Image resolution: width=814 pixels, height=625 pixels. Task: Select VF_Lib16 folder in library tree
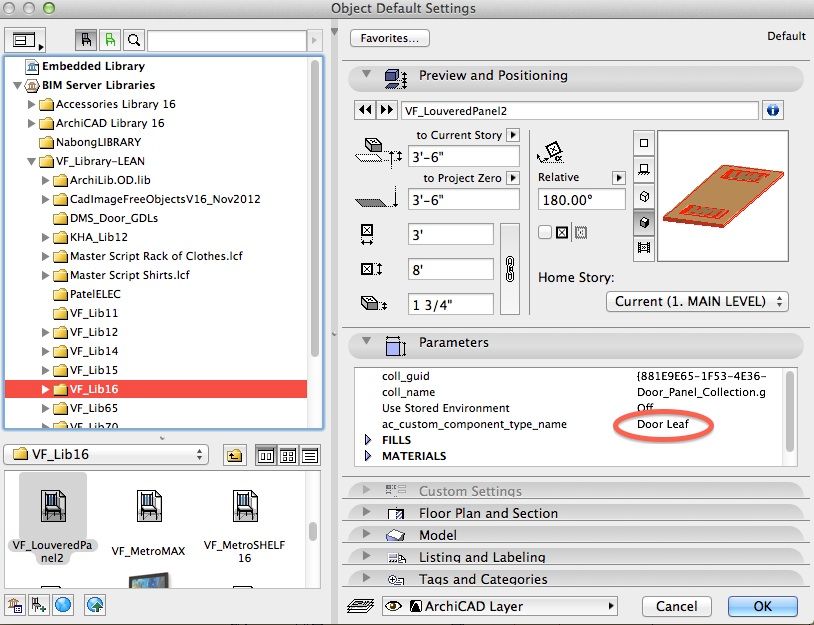[156, 389]
